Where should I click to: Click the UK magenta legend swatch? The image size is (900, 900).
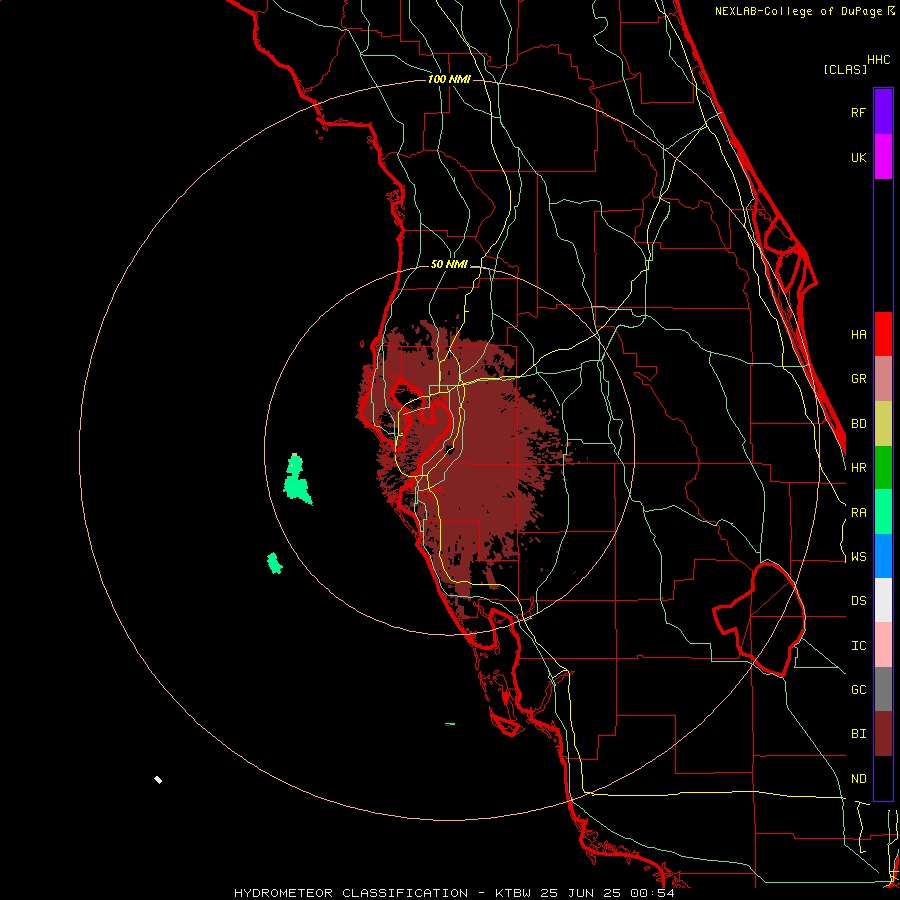883,157
